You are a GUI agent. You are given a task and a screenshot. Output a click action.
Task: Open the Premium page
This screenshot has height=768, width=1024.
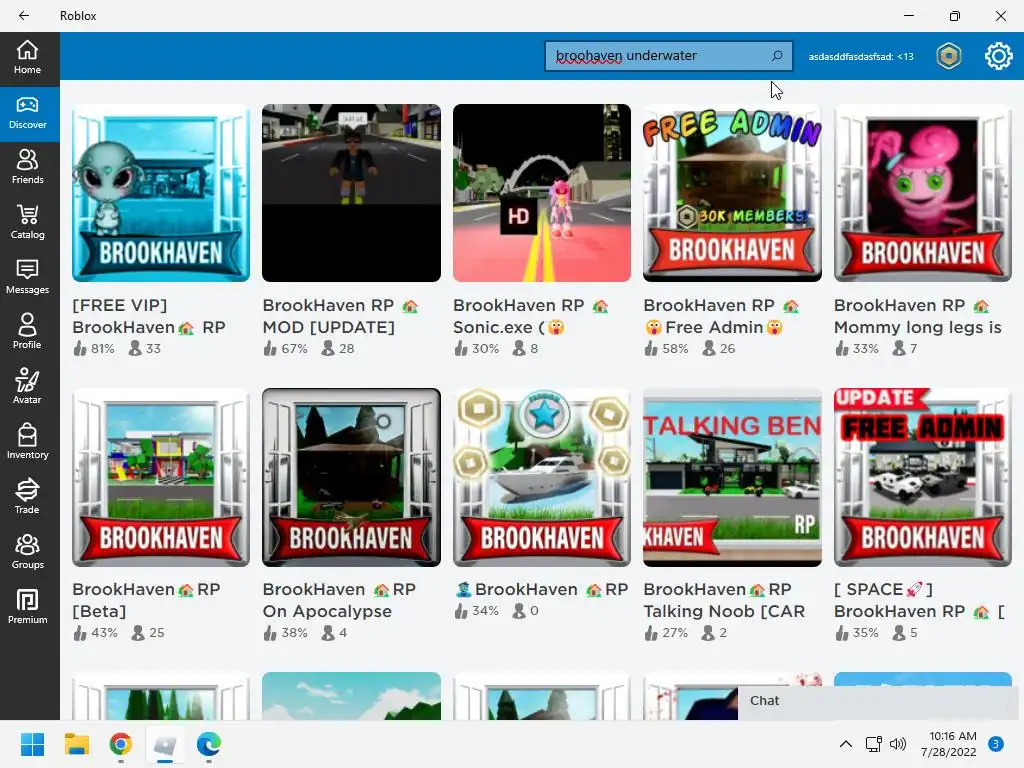(27, 607)
